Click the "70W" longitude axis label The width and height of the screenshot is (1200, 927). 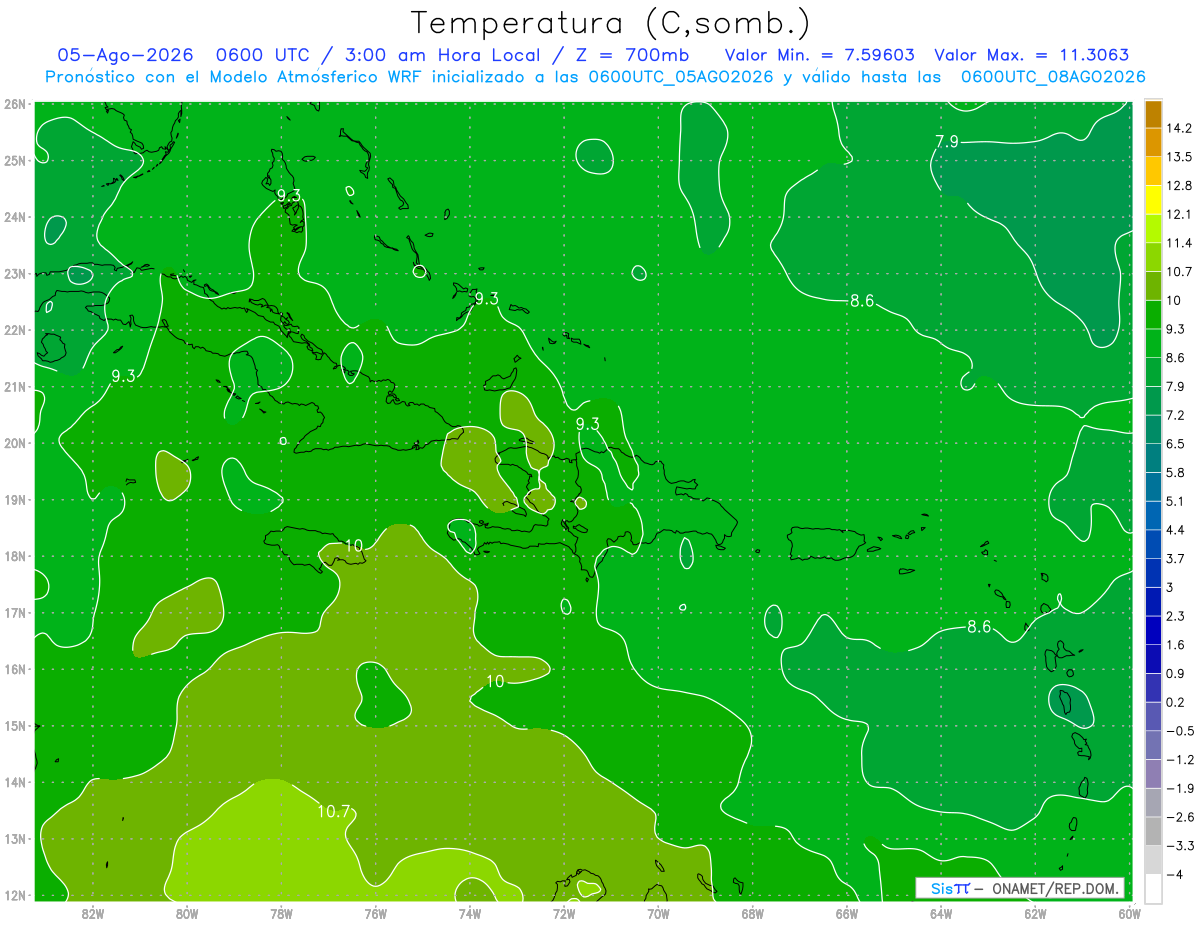(x=658, y=912)
